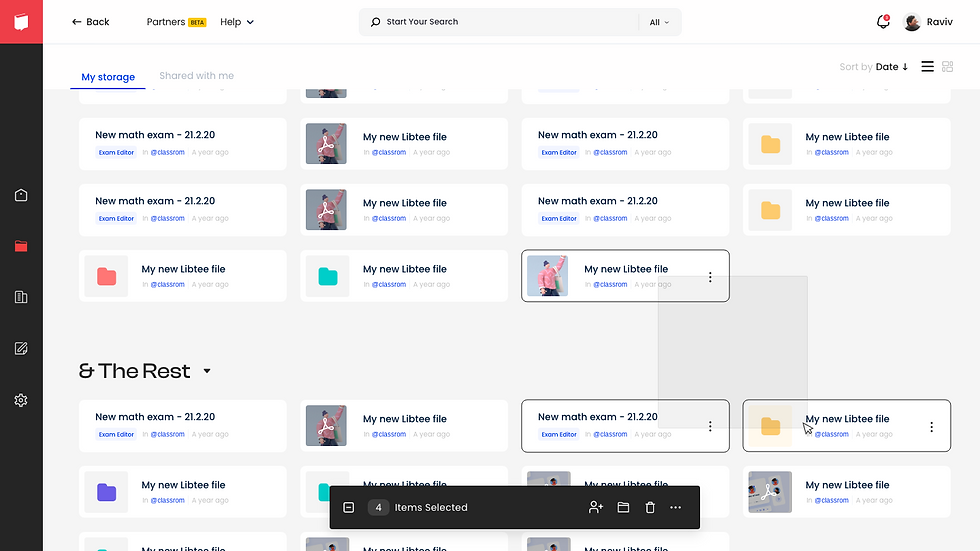Move selected items with the folder icon
The width and height of the screenshot is (980, 551).
(x=623, y=507)
